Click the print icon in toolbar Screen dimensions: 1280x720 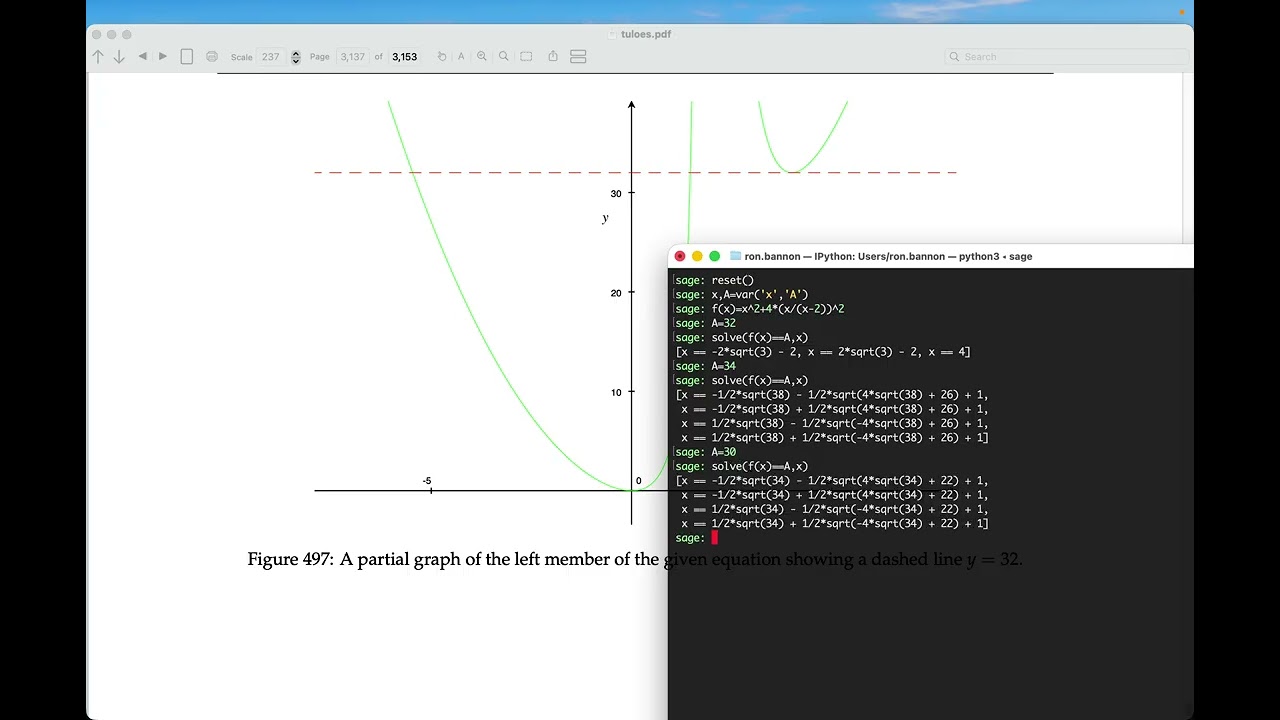coord(212,57)
